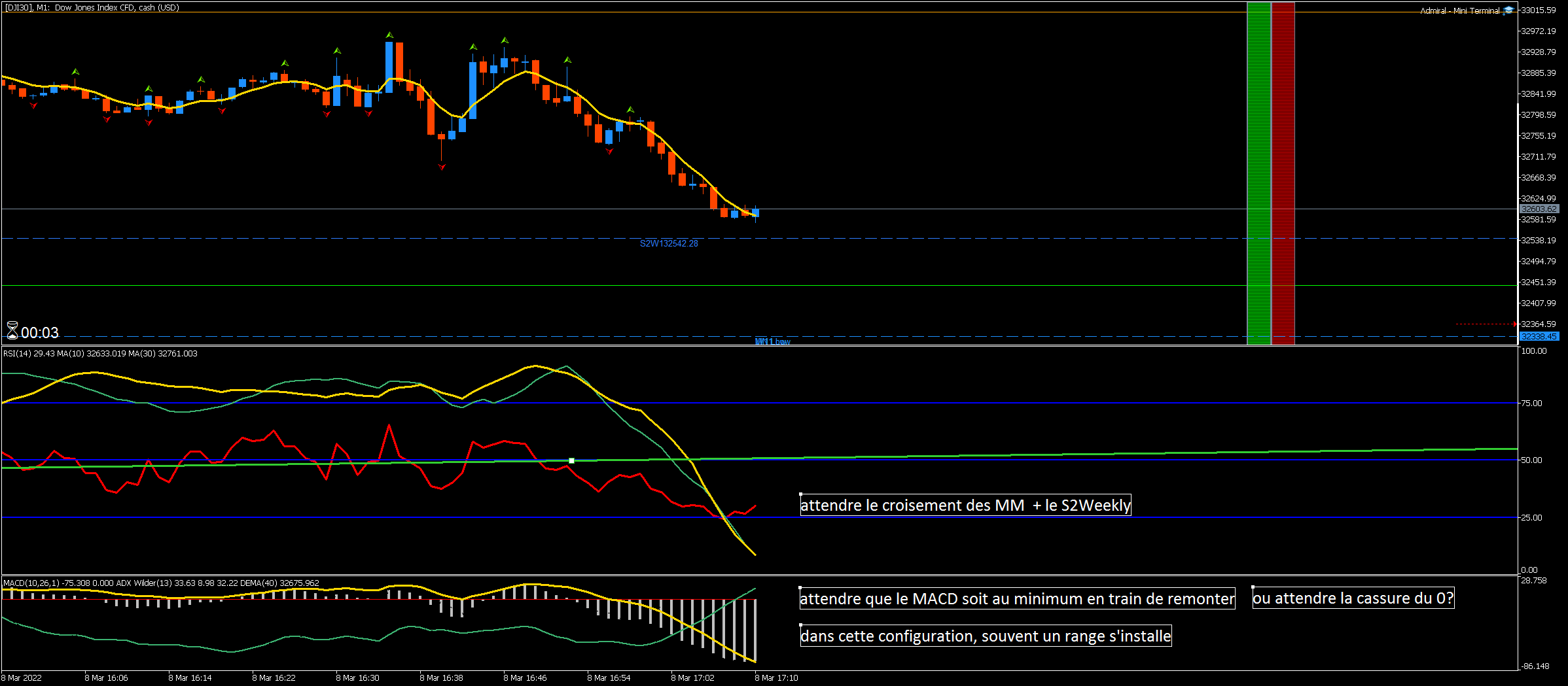This screenshot has width=1568, height=686.
Task: Select the red fractal arrow below the 16:38 low
Action: point(442,167)
